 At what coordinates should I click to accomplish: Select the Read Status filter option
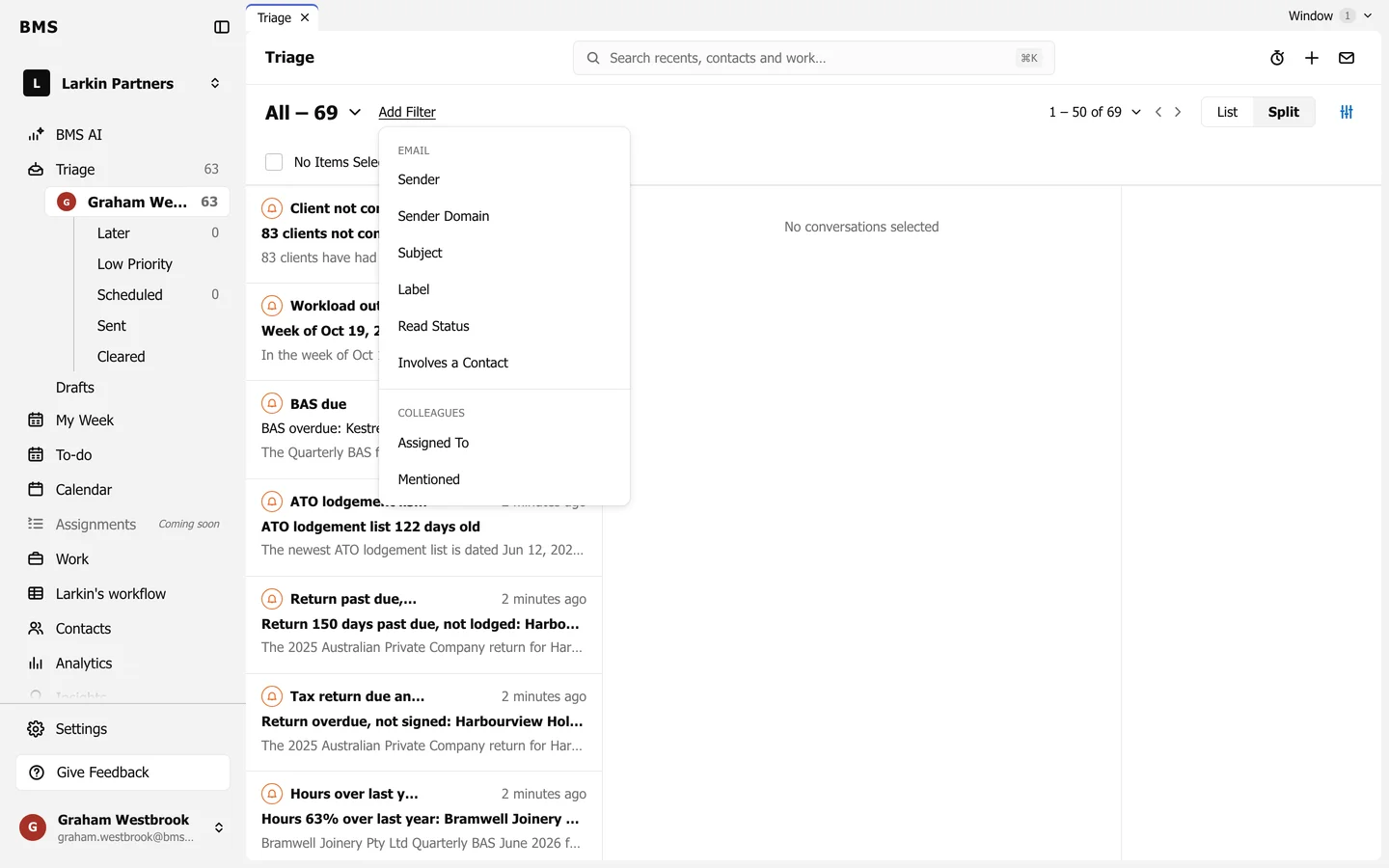[x=504, y=326]
